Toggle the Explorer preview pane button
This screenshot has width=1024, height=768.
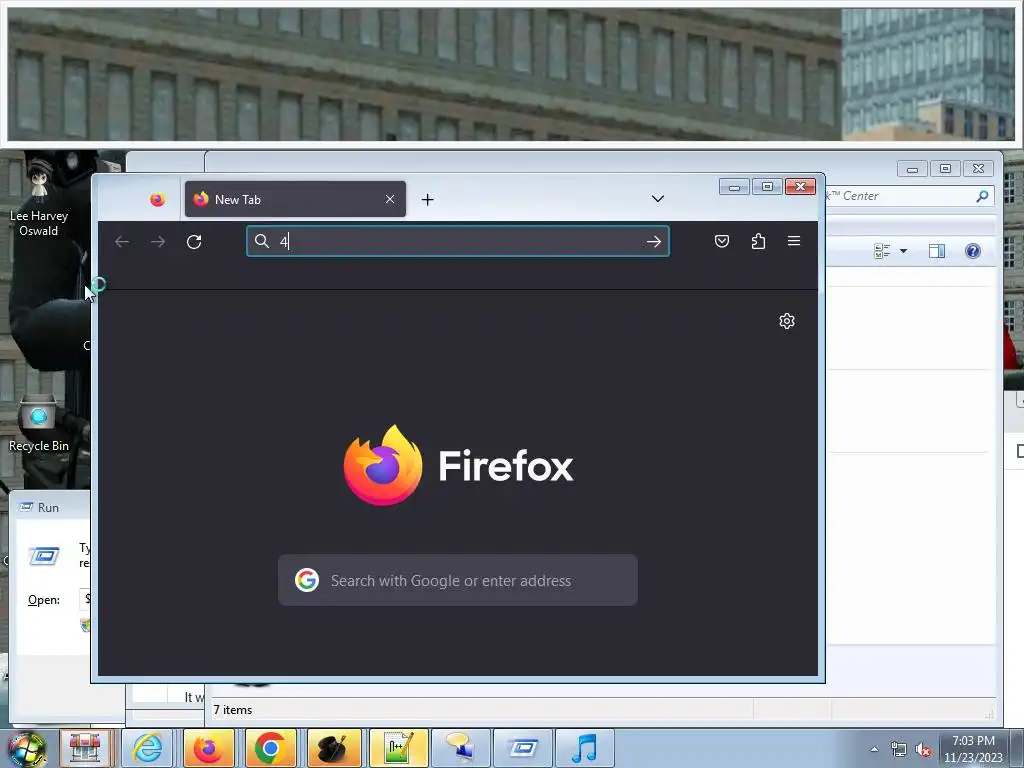pos(936,251)
